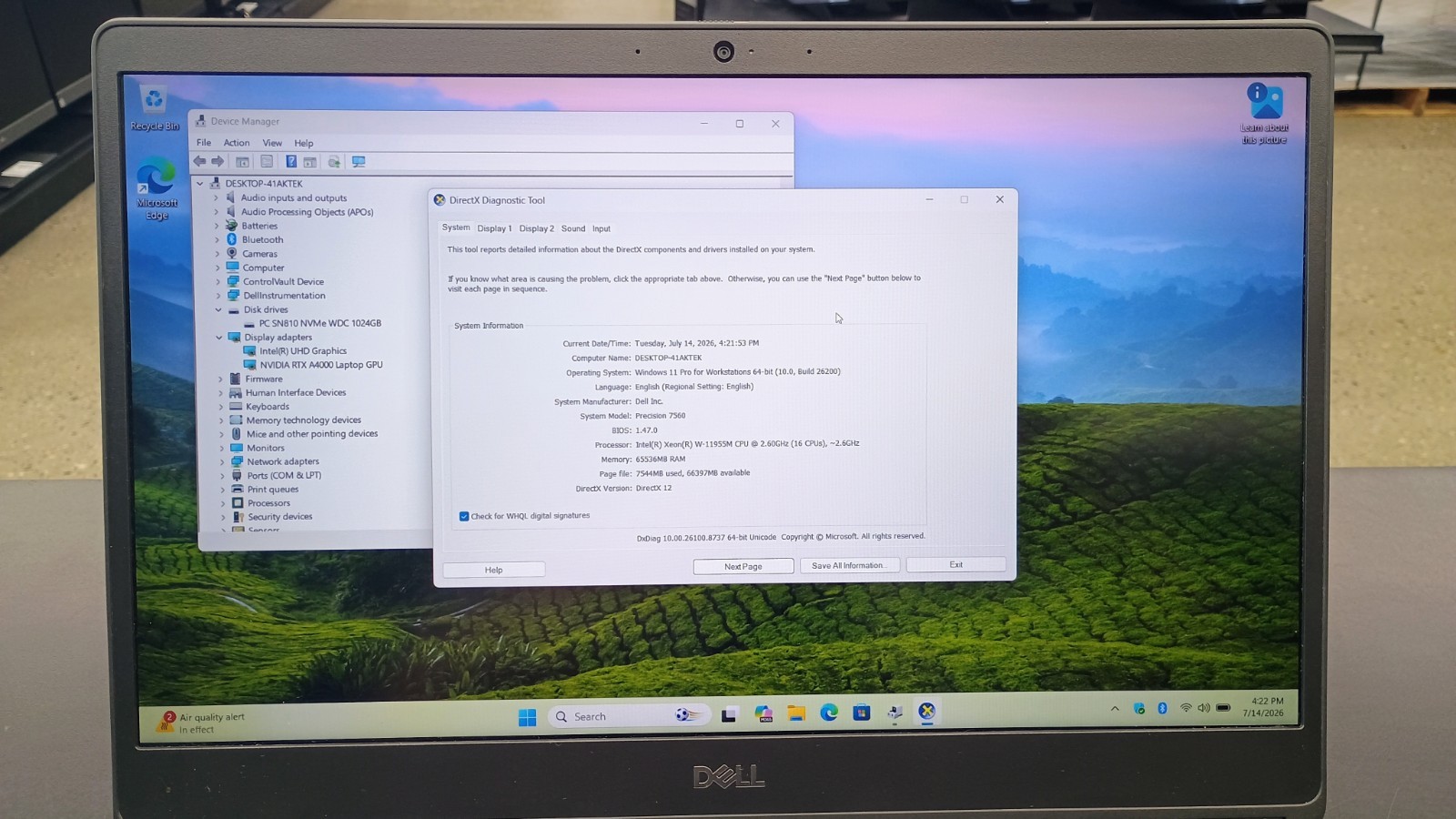Select Human Interface Devices item
Image resolution: width=1456 pixels, height=819 pixels.
coord(296,392)
